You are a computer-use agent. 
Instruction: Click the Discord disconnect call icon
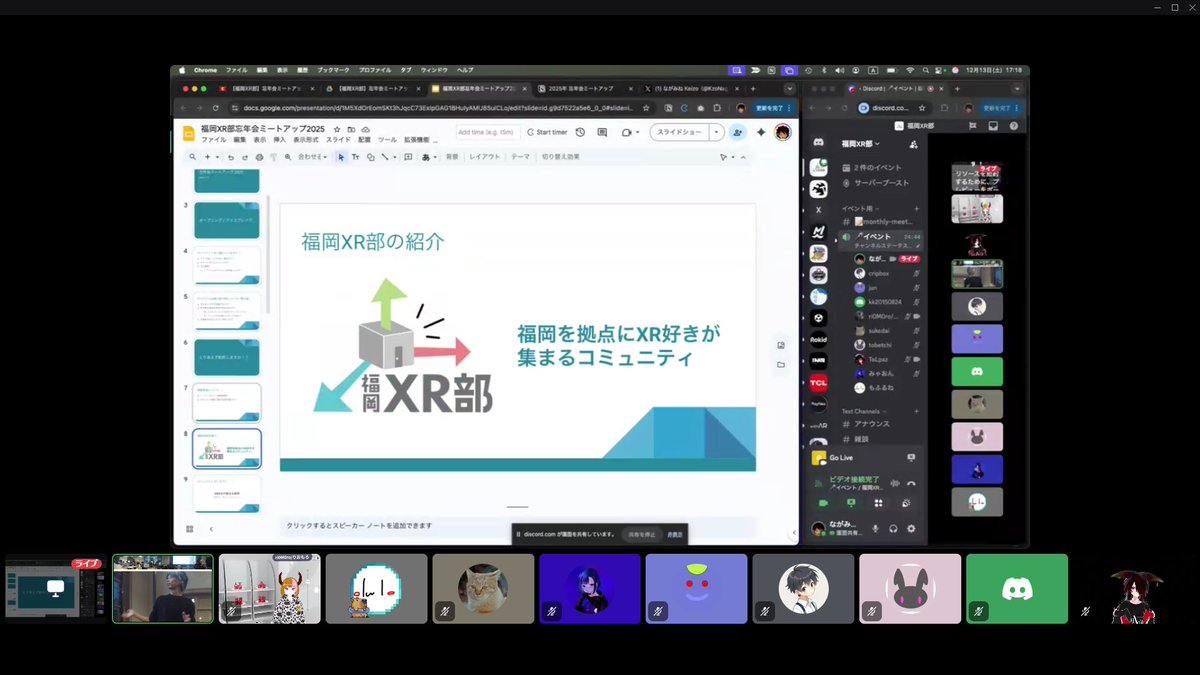pos(911,484)
